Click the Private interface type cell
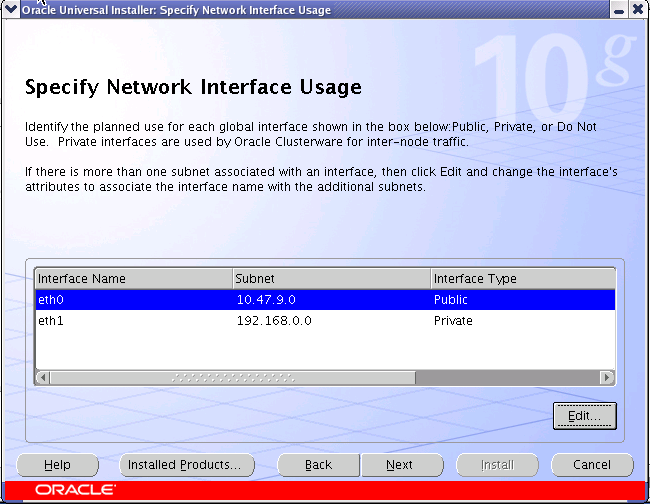The width and height of the screenshot is (650, 504). [523, 320]
